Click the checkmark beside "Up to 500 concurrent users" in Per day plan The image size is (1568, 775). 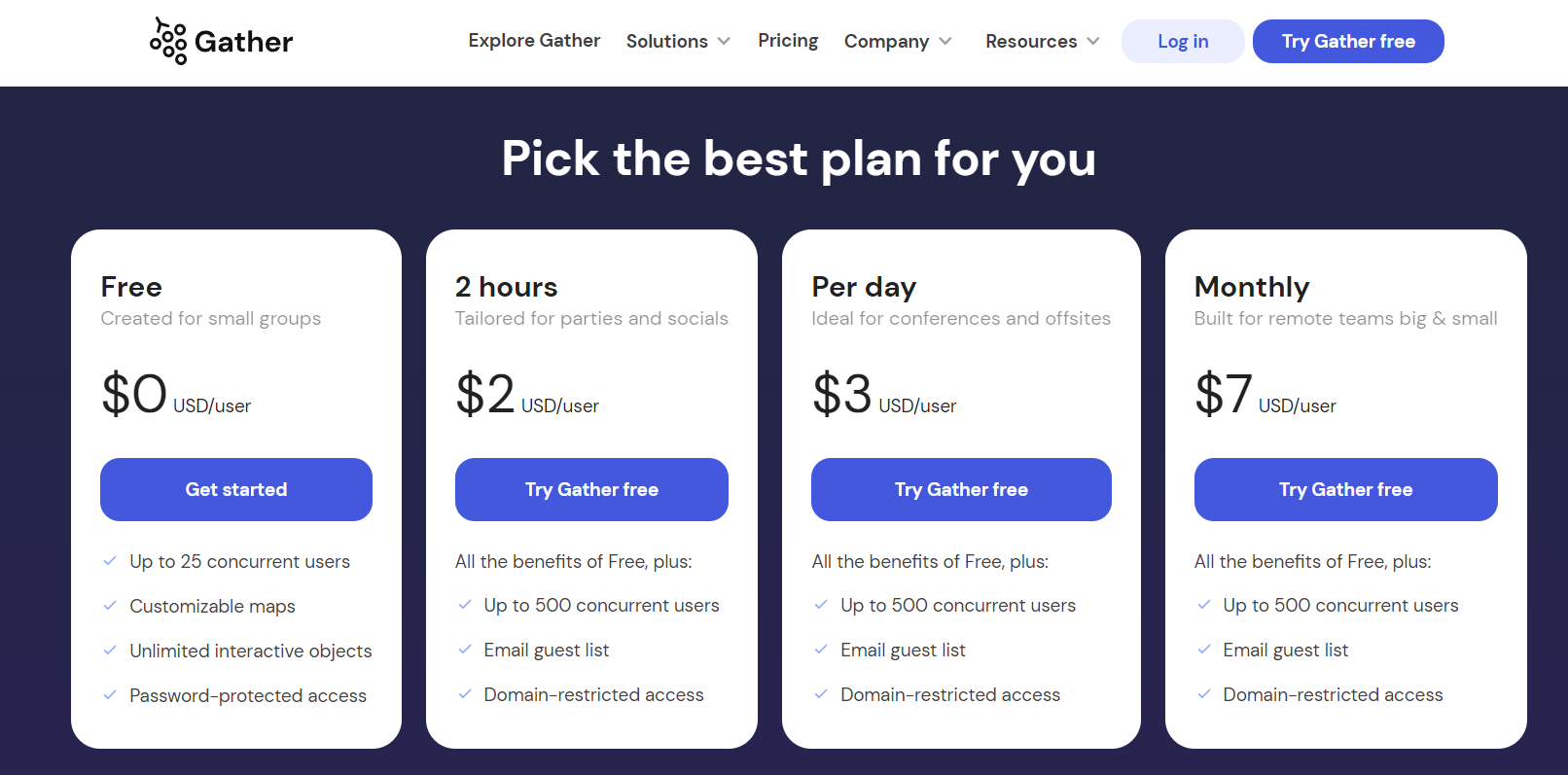click(x=820, y=605)
